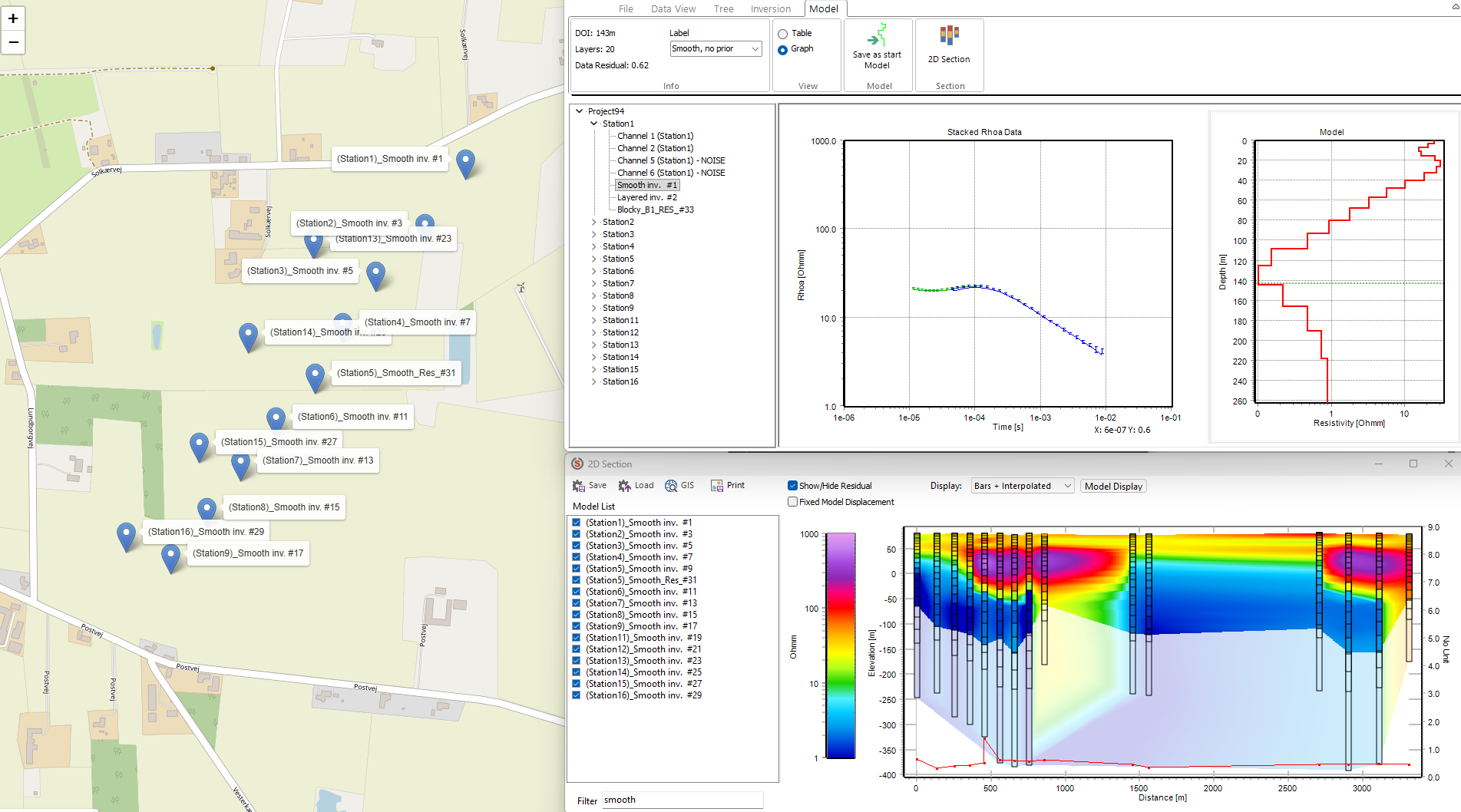Click the Station3 map marker pin
Image resolution: width=1461 pixels, height=812 pixels.
[x=375, y=276]
